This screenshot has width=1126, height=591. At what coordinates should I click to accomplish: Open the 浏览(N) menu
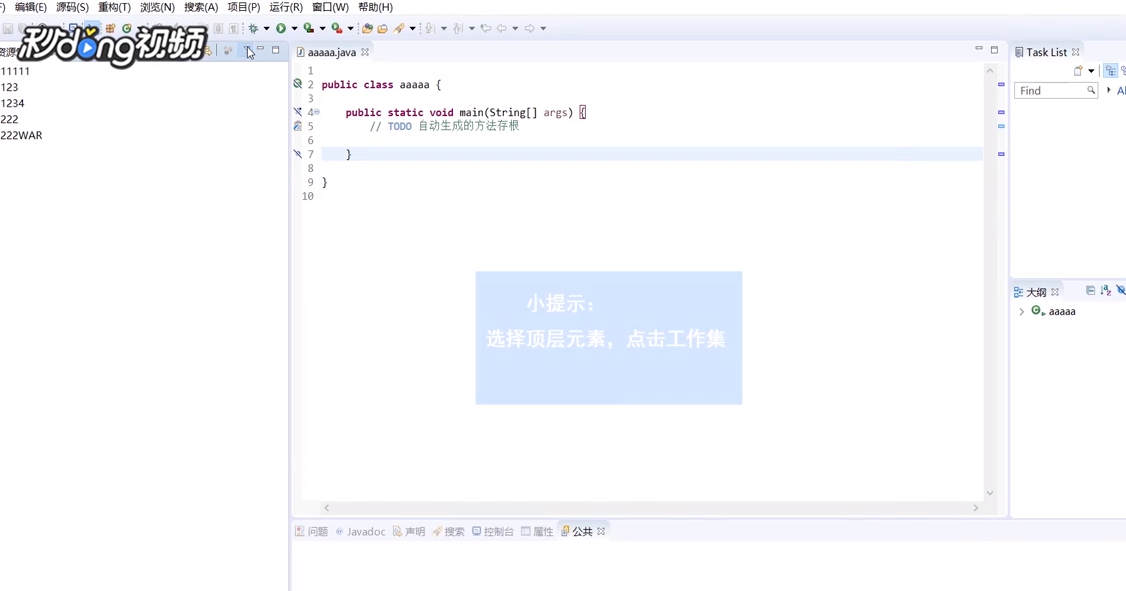(157, 7)
